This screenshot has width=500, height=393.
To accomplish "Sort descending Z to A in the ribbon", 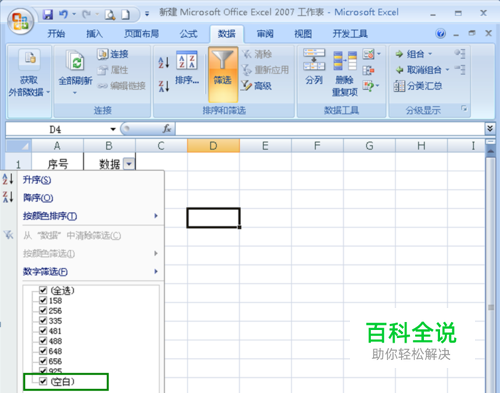I will (164, 86).
